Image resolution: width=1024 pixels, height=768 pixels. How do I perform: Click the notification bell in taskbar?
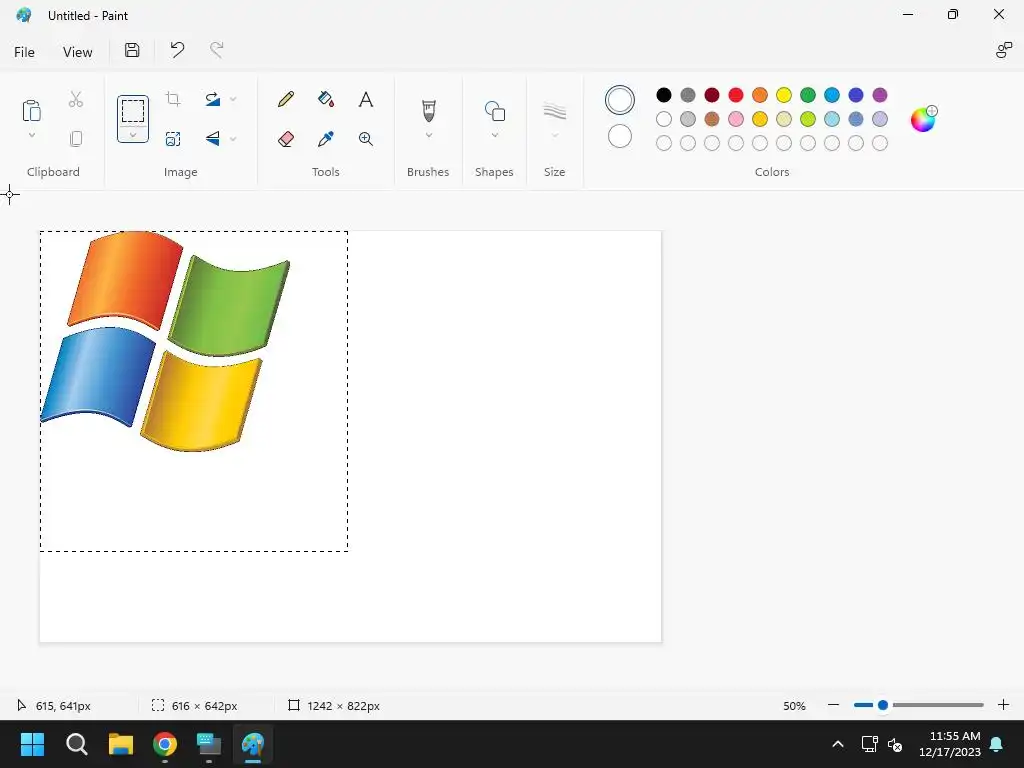(997, 744)
